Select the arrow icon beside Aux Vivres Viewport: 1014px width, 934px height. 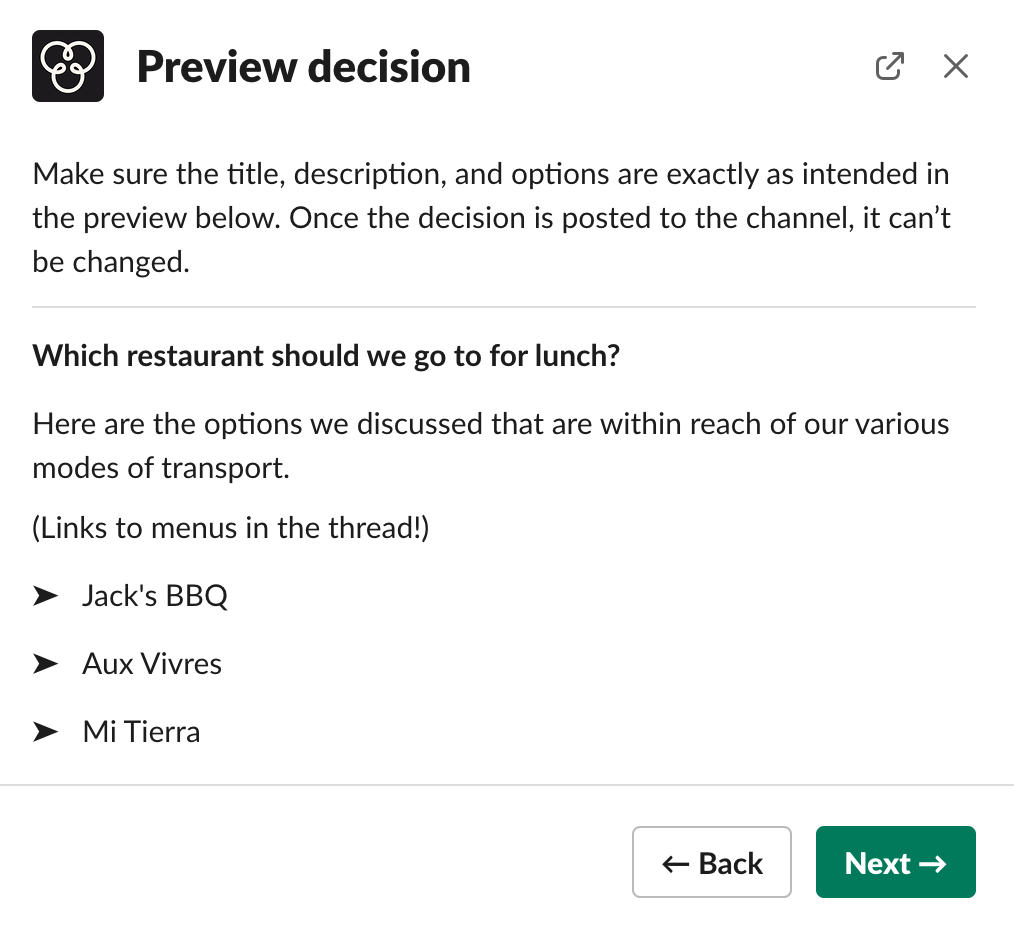pos(46,663)
